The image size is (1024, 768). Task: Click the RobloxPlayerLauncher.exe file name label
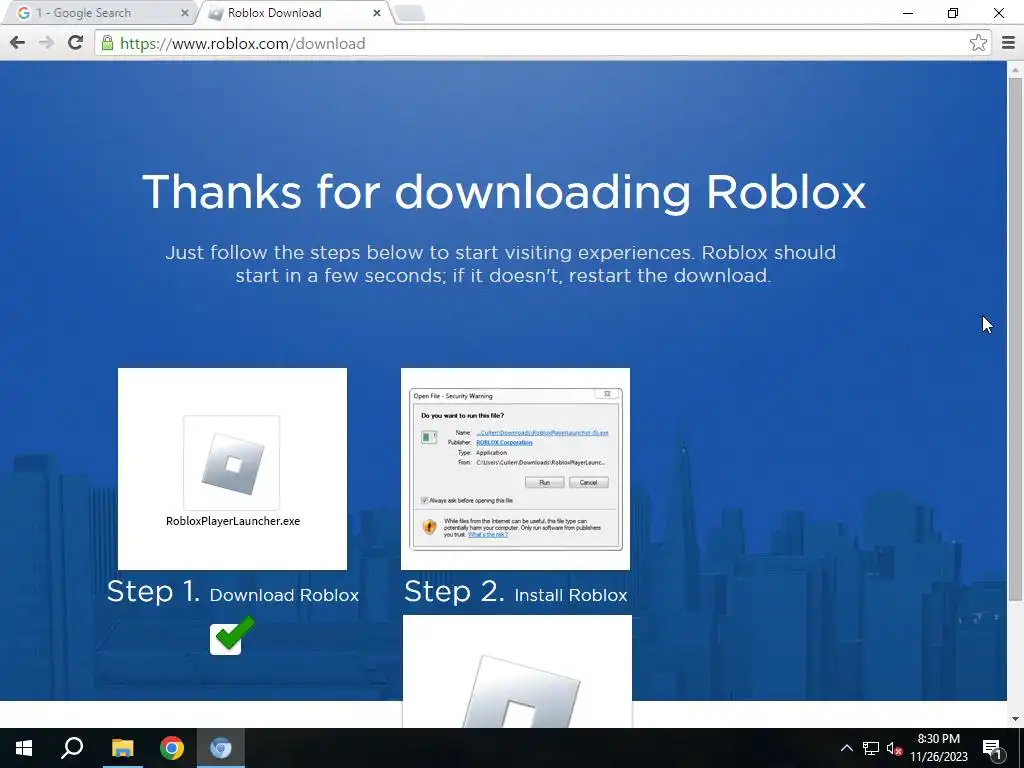click(x=233, y=521)
